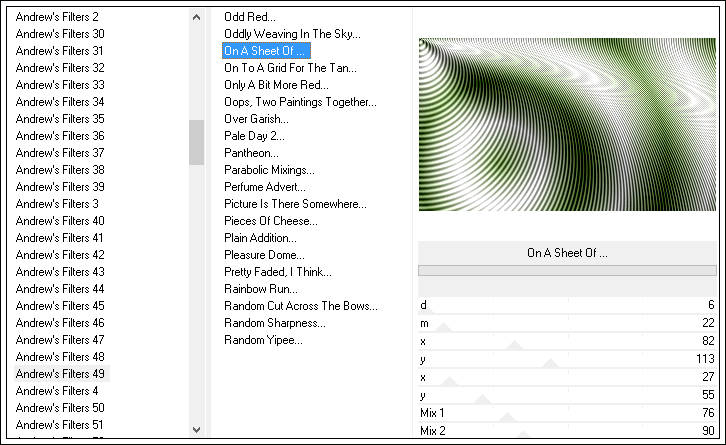The width and height of the screenshot is (726, 445).
Task: Choose the Over Garish... filter
Action: [x=256, y=119]
